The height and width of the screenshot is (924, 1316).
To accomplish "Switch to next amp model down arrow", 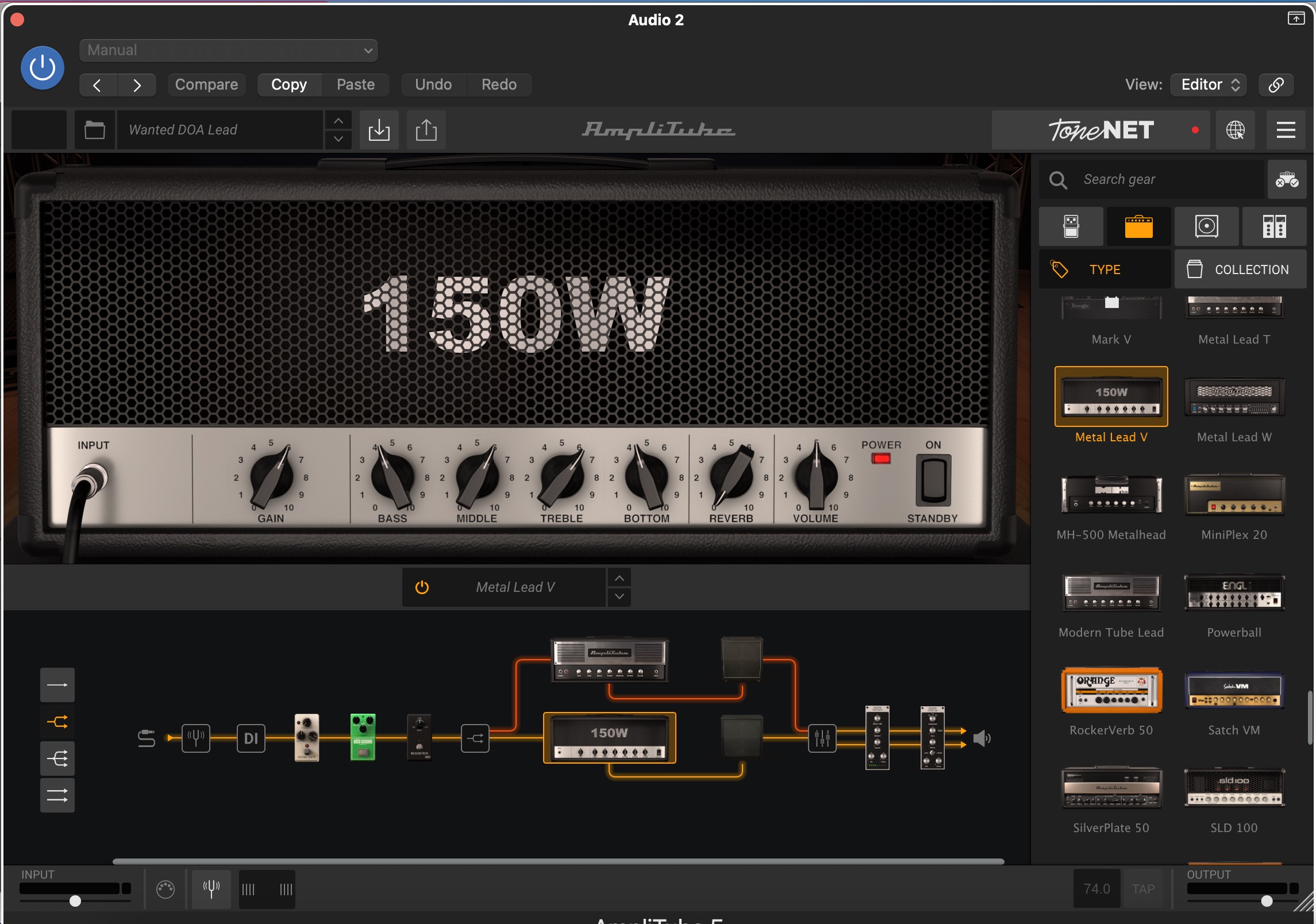I will 619,596.
